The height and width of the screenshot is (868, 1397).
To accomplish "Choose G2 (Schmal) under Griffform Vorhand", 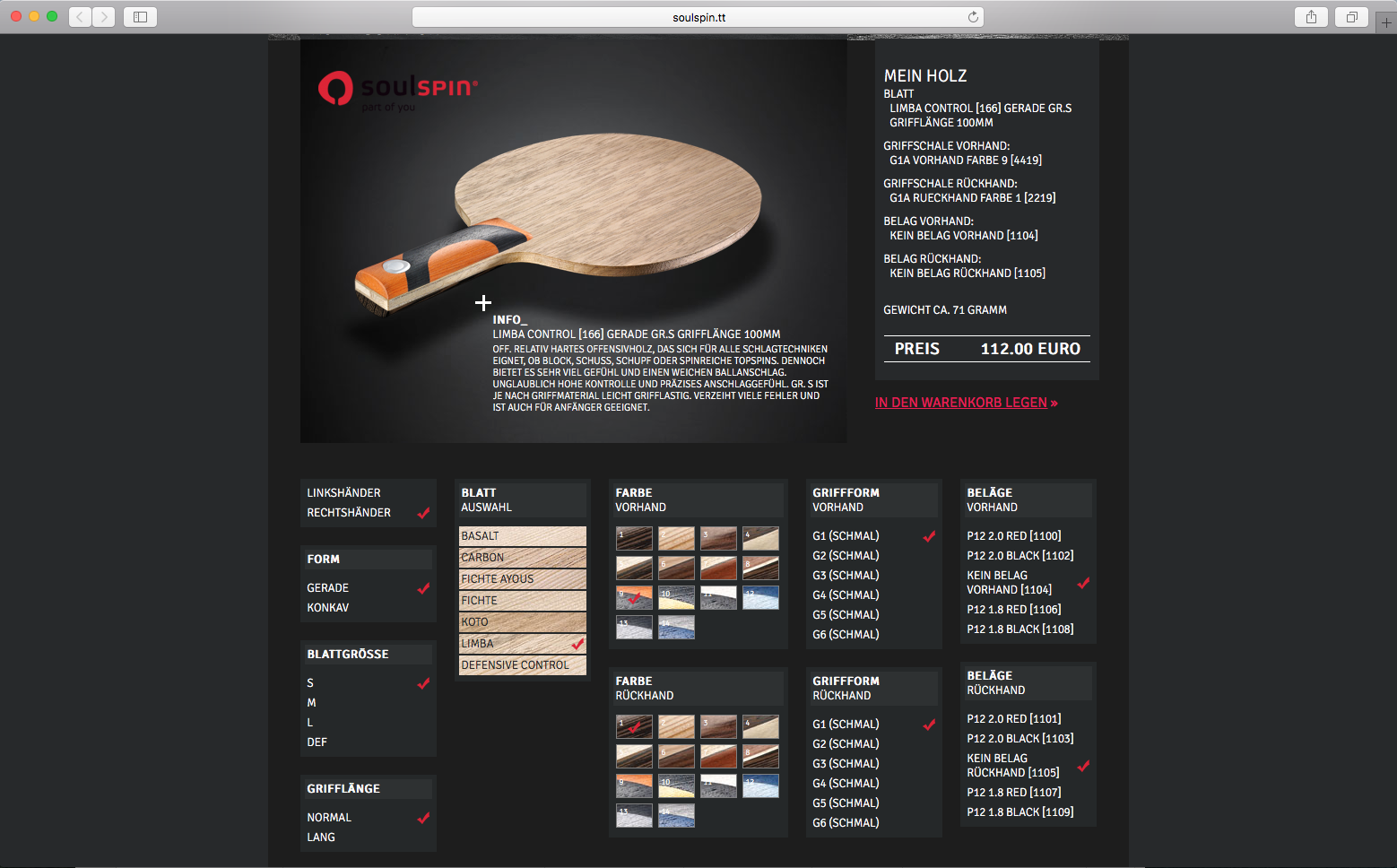I will coord(846,556).
